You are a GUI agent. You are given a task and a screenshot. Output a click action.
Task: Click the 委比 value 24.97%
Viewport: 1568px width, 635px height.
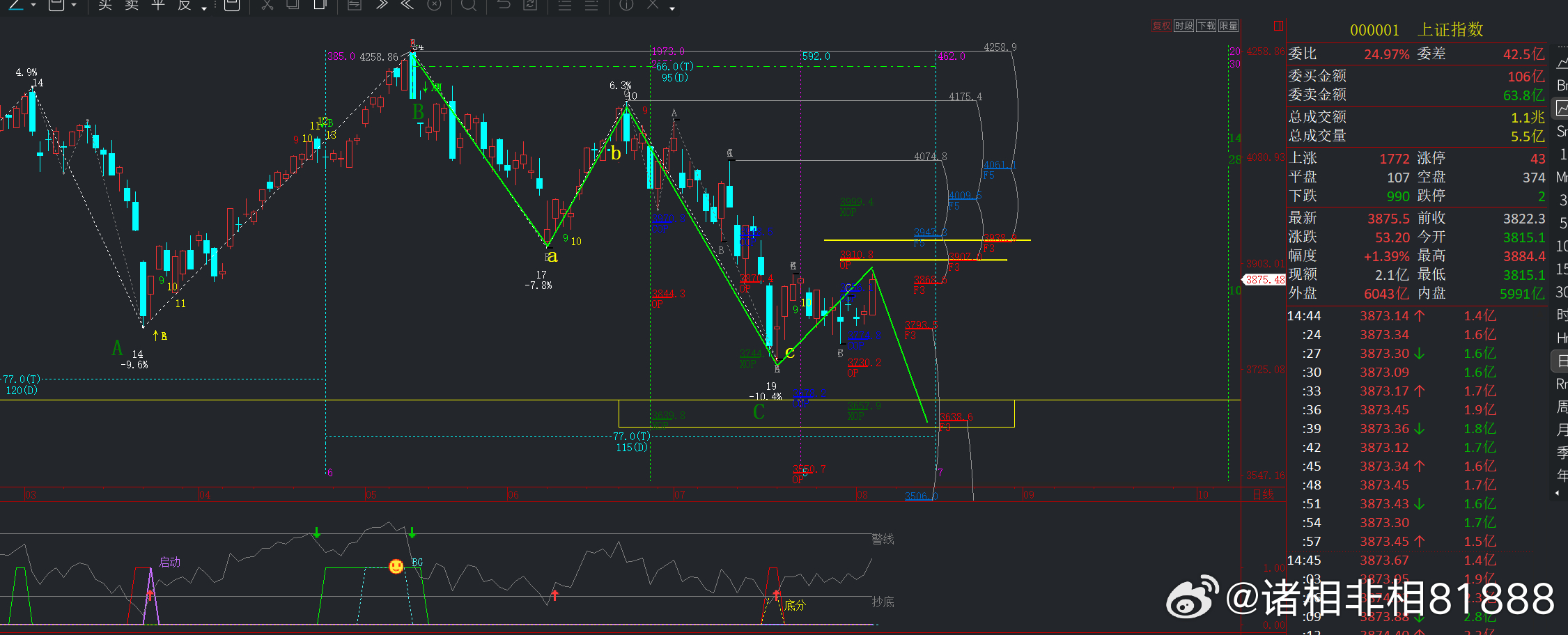pyautogui.click(x=1386, y=54)
